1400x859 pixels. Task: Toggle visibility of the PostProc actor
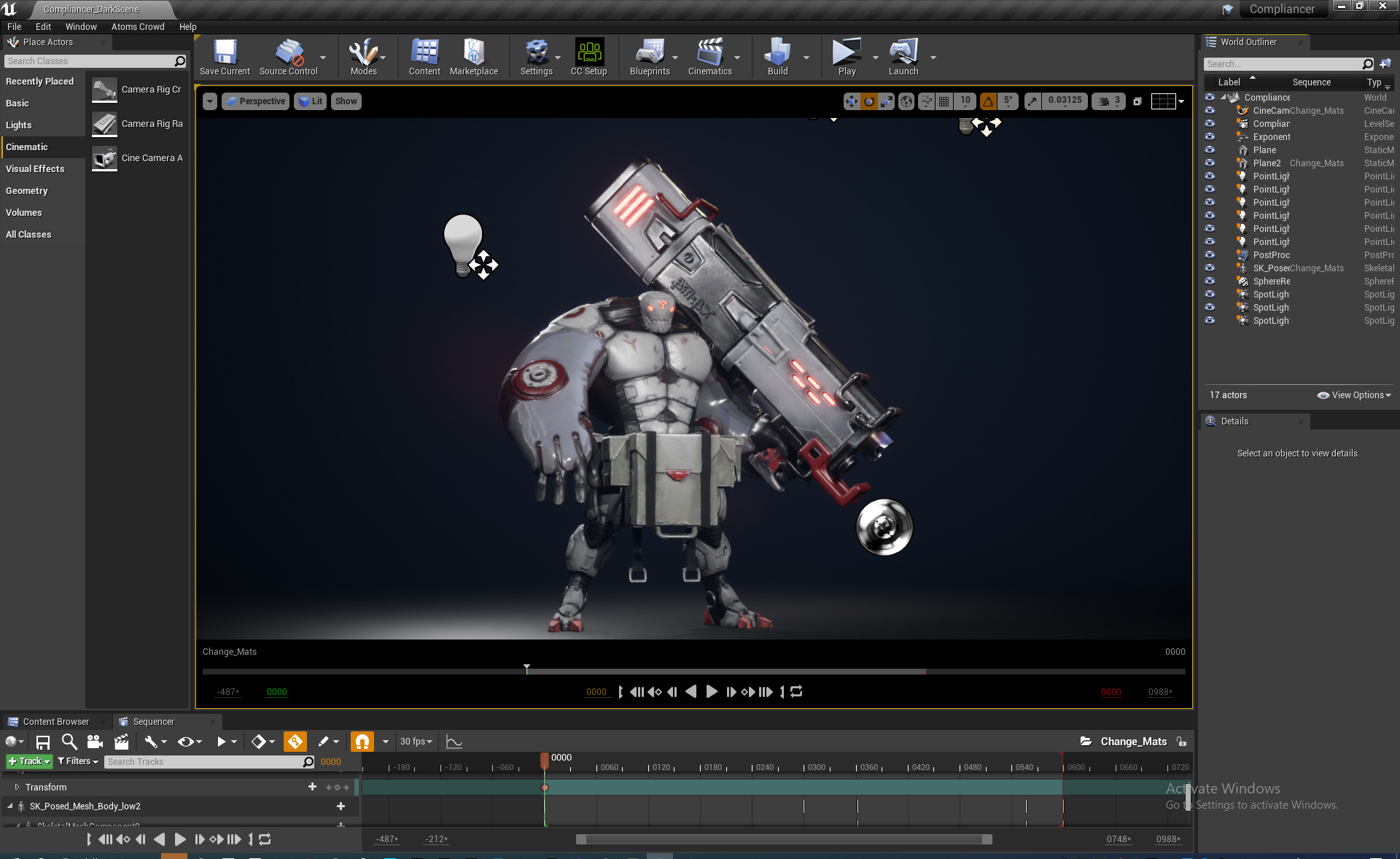(1210, 255)
